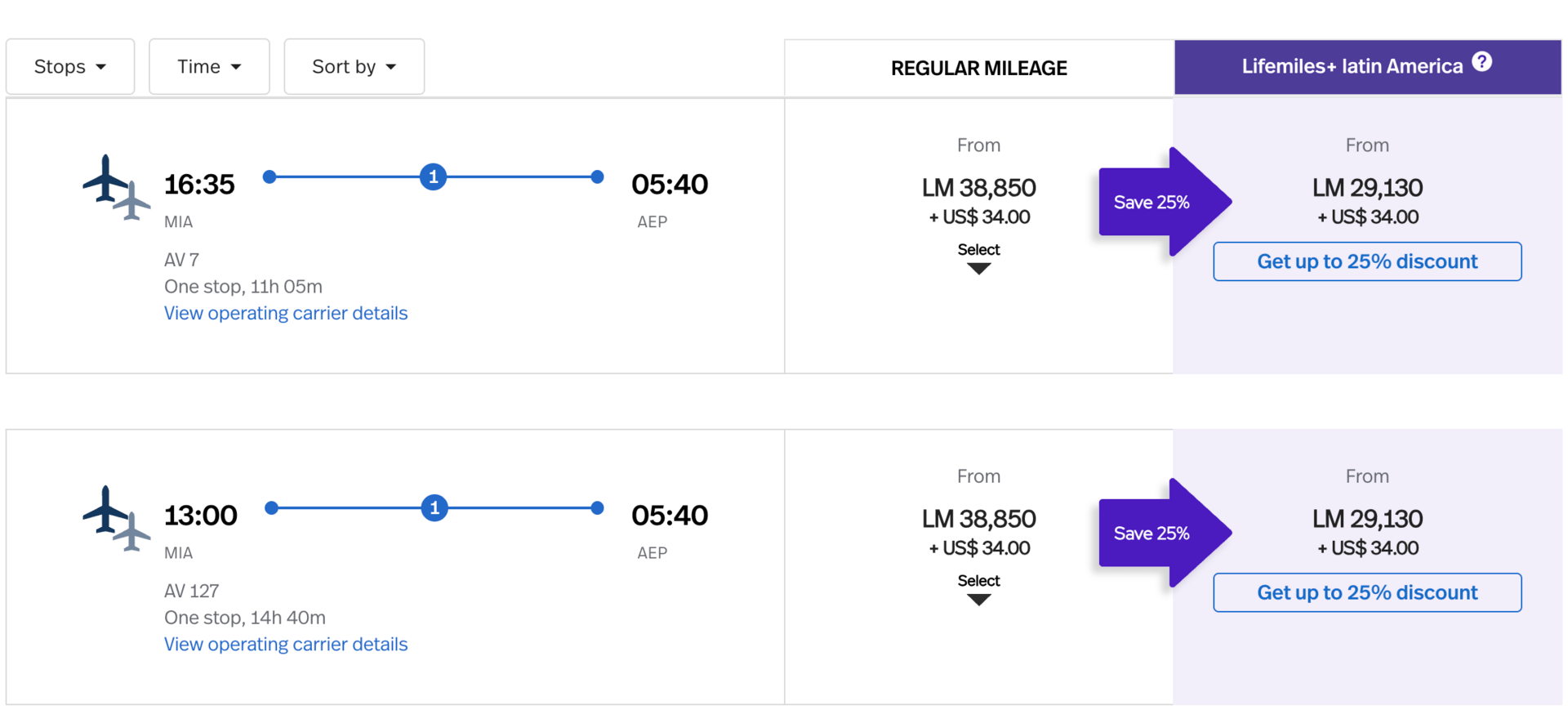
Task: Switch to the REGULAR MILEAGE column tab
Action: 978,68
